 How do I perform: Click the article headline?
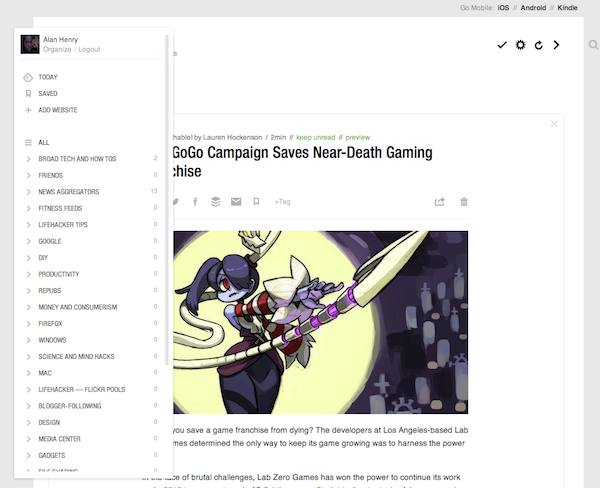[302, 162]
